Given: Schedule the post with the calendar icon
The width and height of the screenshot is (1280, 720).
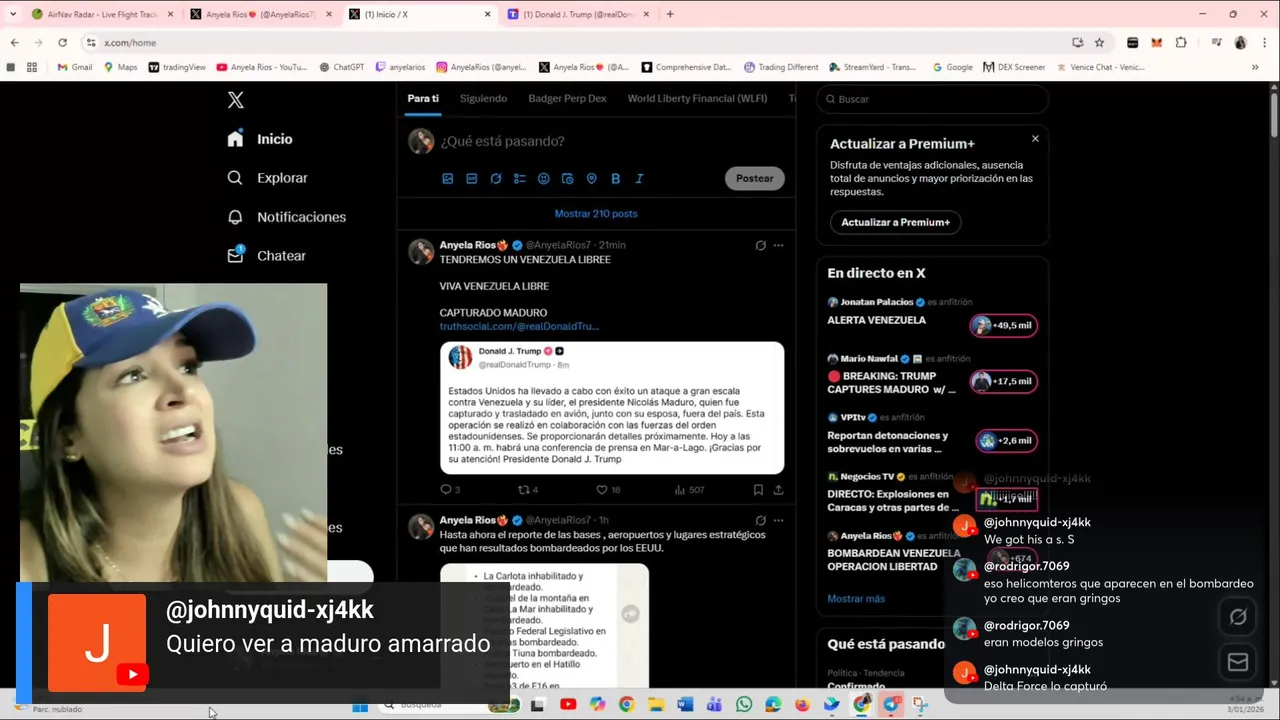Looking at the screenshot, I should click(x=568, y=178).
